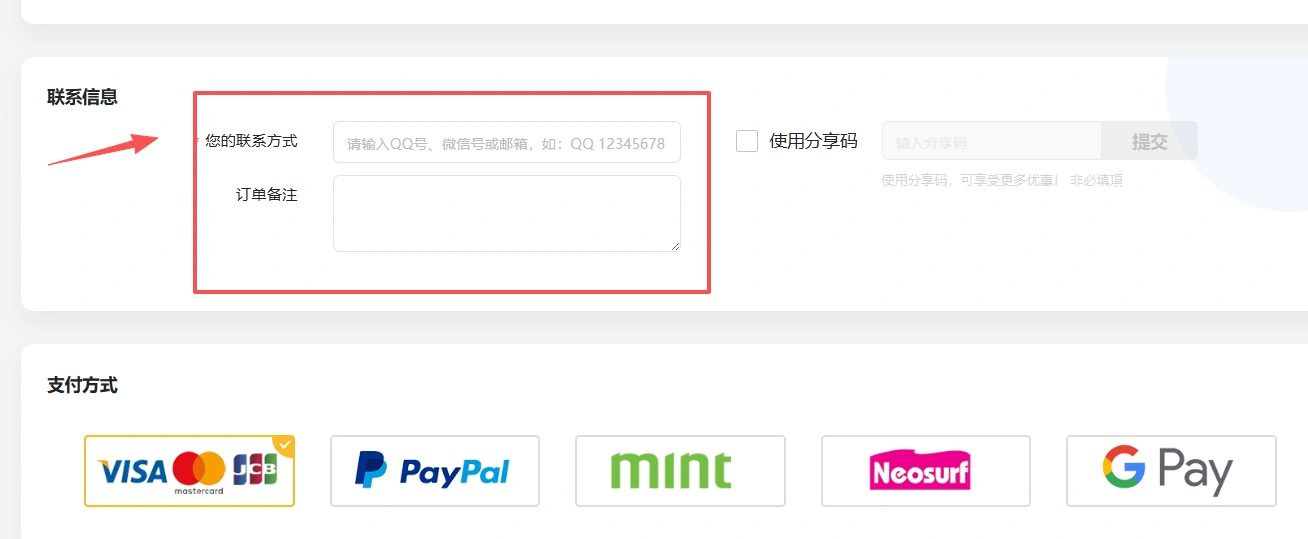Click the JCB logo on the card option
This screenshot has height=539, width=1308.
click(255, 470)
